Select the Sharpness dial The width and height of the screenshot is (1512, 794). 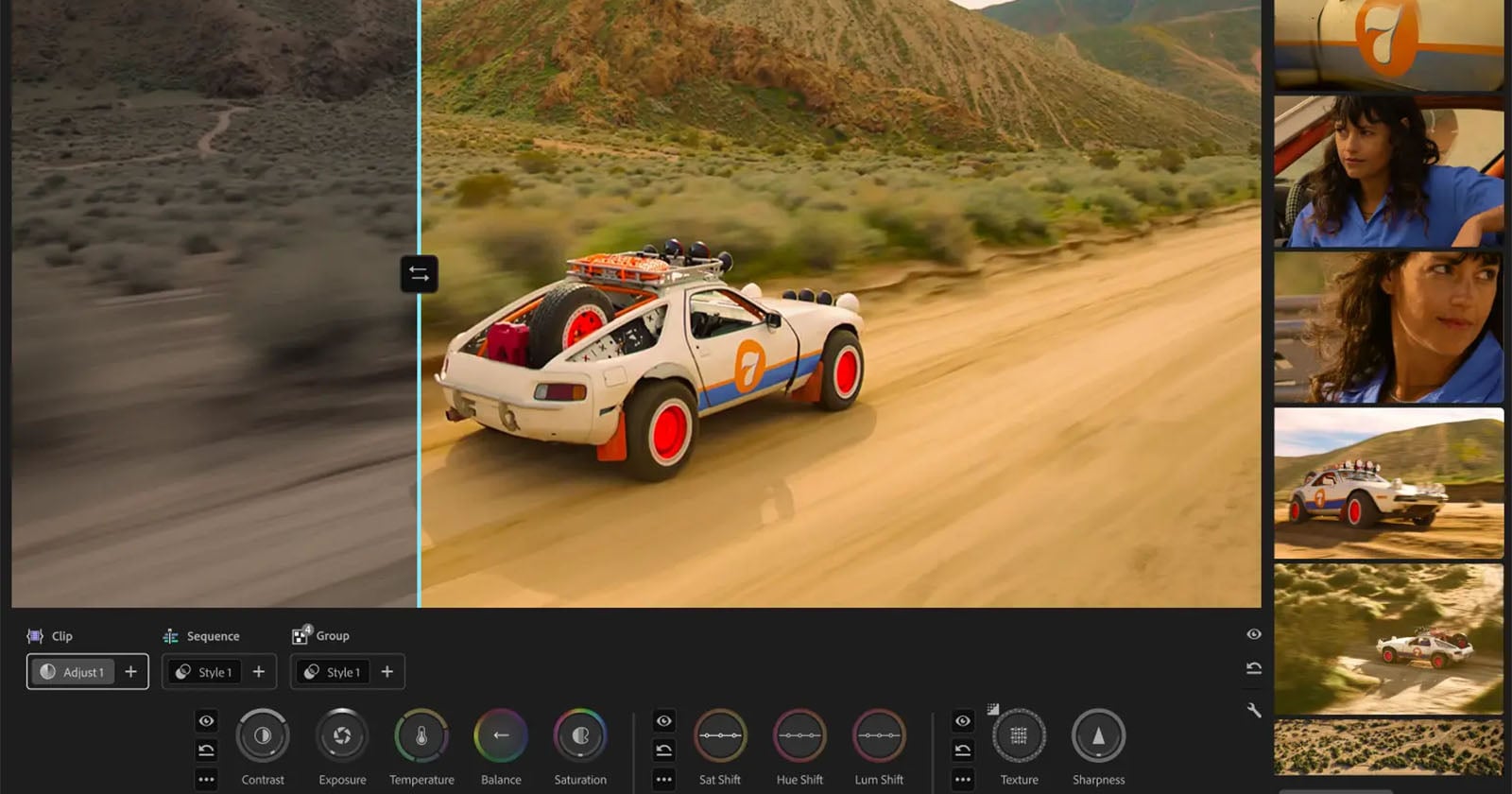click(1098, 735)
